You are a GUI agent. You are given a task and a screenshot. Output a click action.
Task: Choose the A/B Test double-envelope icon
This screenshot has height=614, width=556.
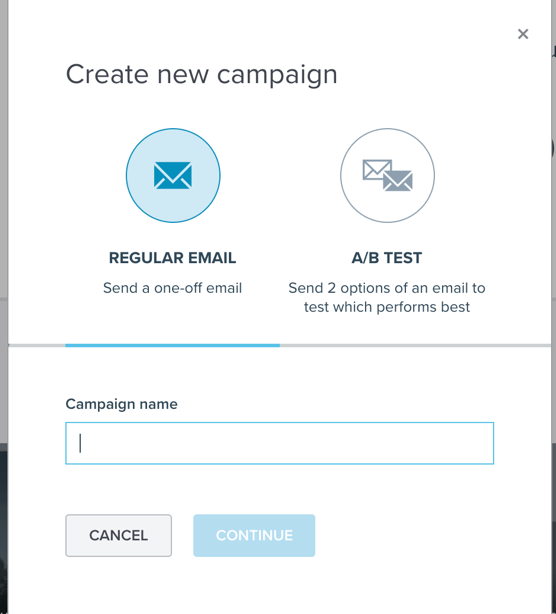(x=388, y=175)
